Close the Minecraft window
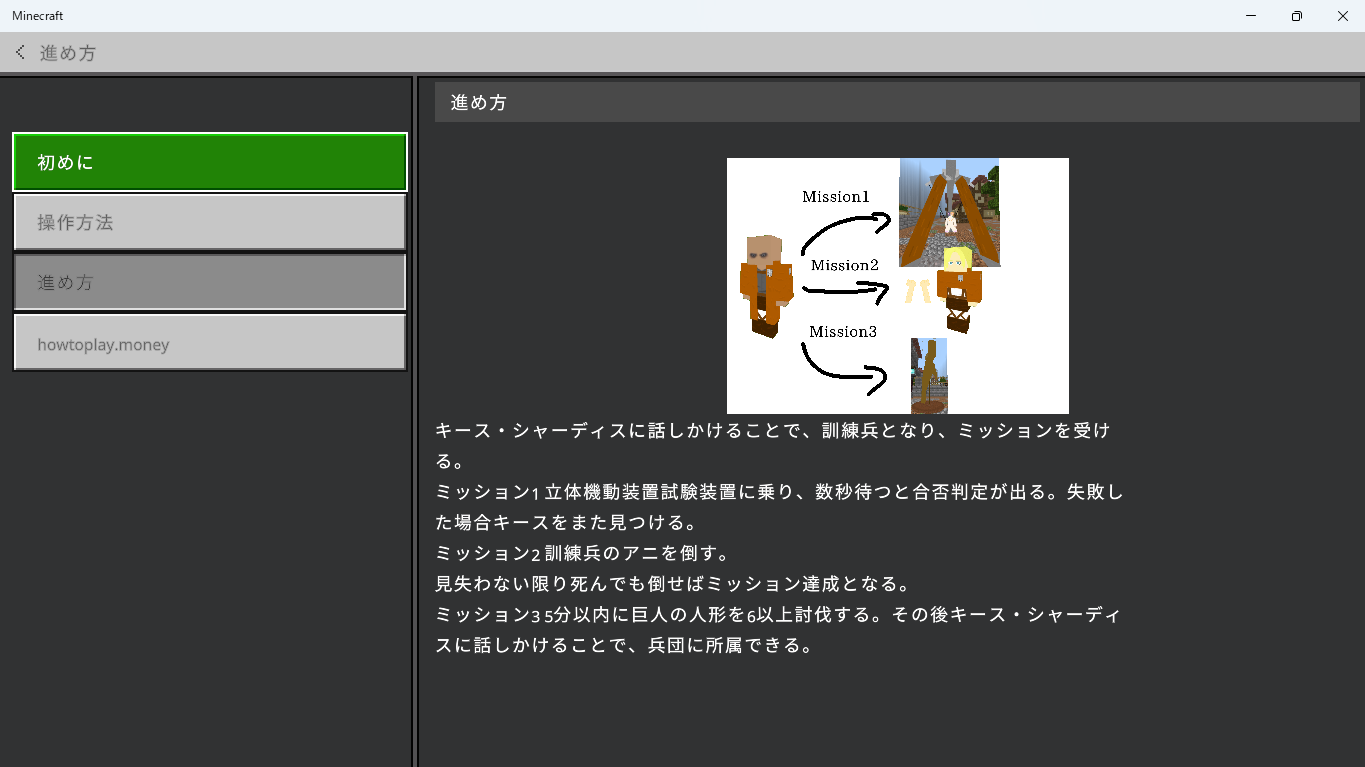Image resolution: width=1365 pixels, height=767 pixels. tap(1342, 16)
